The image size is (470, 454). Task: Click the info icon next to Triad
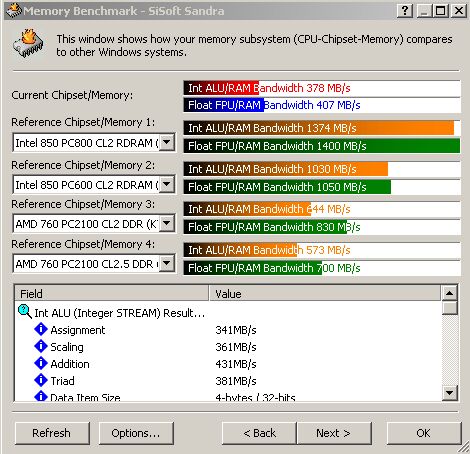41,380
